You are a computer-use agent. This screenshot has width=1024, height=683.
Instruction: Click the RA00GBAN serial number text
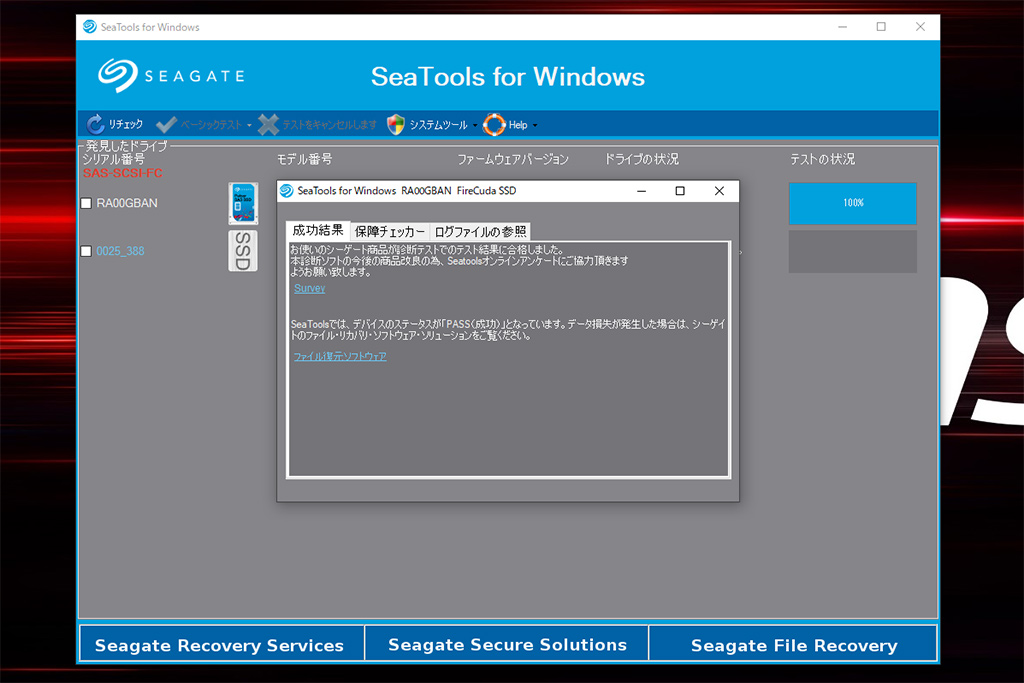click(x=127, y=203)
